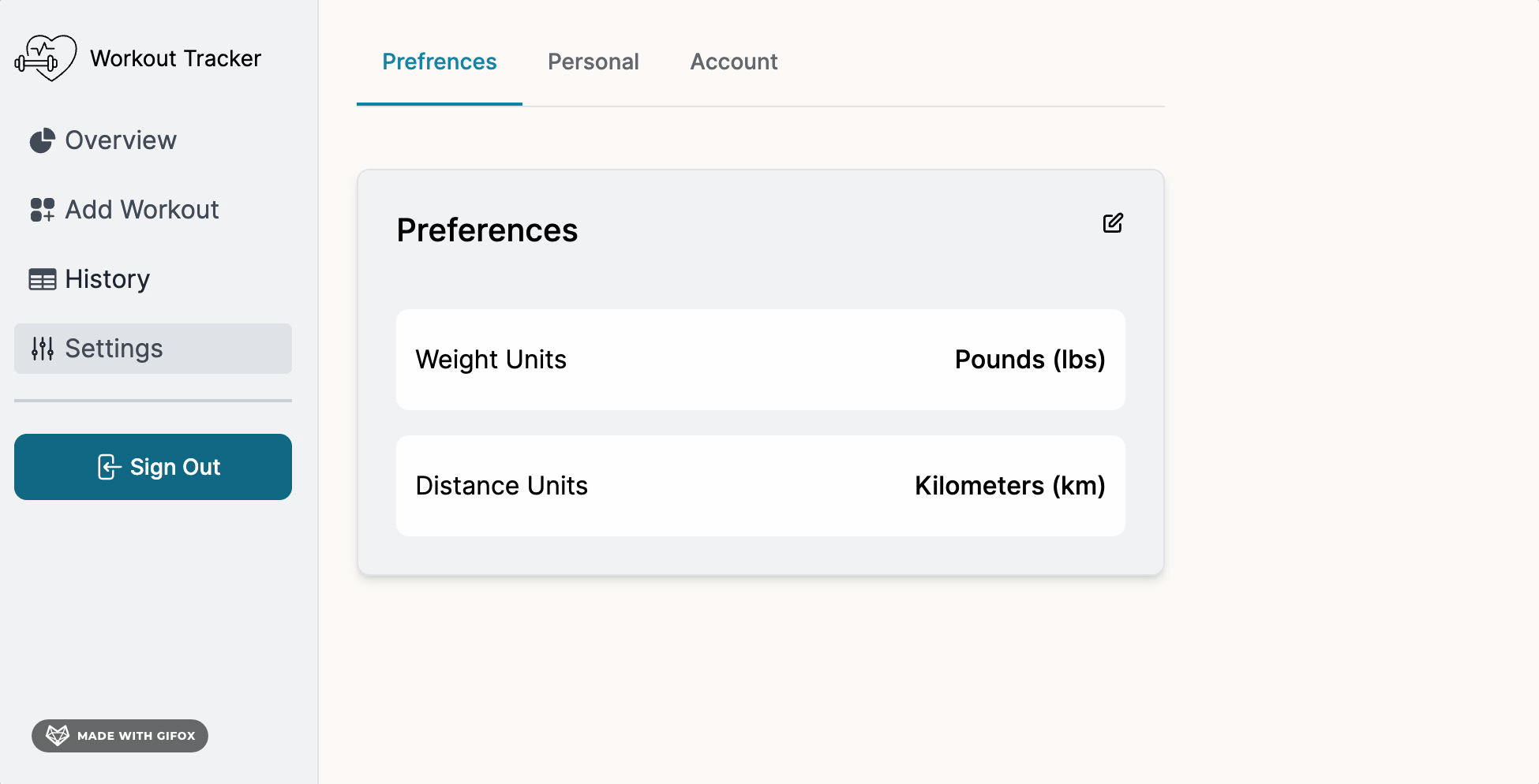Viewport: 1539px width, 784px height.
Task: Go to the Account tab
Action: tap(734, 62)
